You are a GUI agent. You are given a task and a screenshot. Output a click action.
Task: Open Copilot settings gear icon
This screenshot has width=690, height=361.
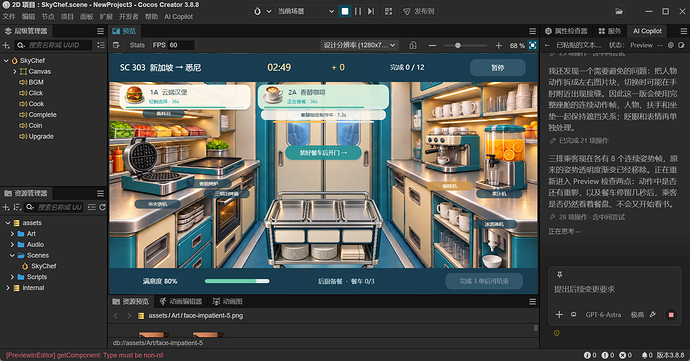point(671,45)
